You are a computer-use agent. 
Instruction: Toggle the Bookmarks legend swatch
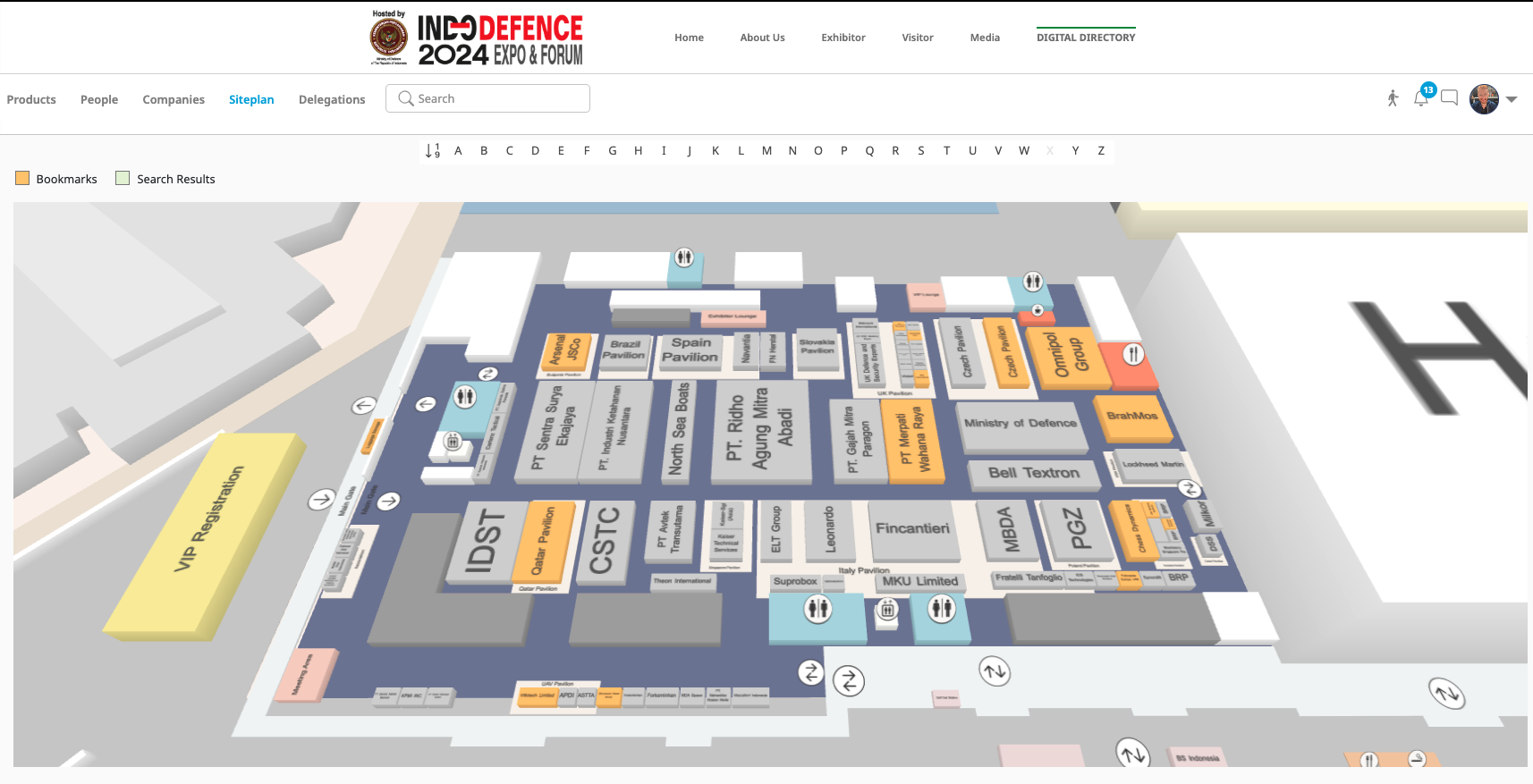22,178
